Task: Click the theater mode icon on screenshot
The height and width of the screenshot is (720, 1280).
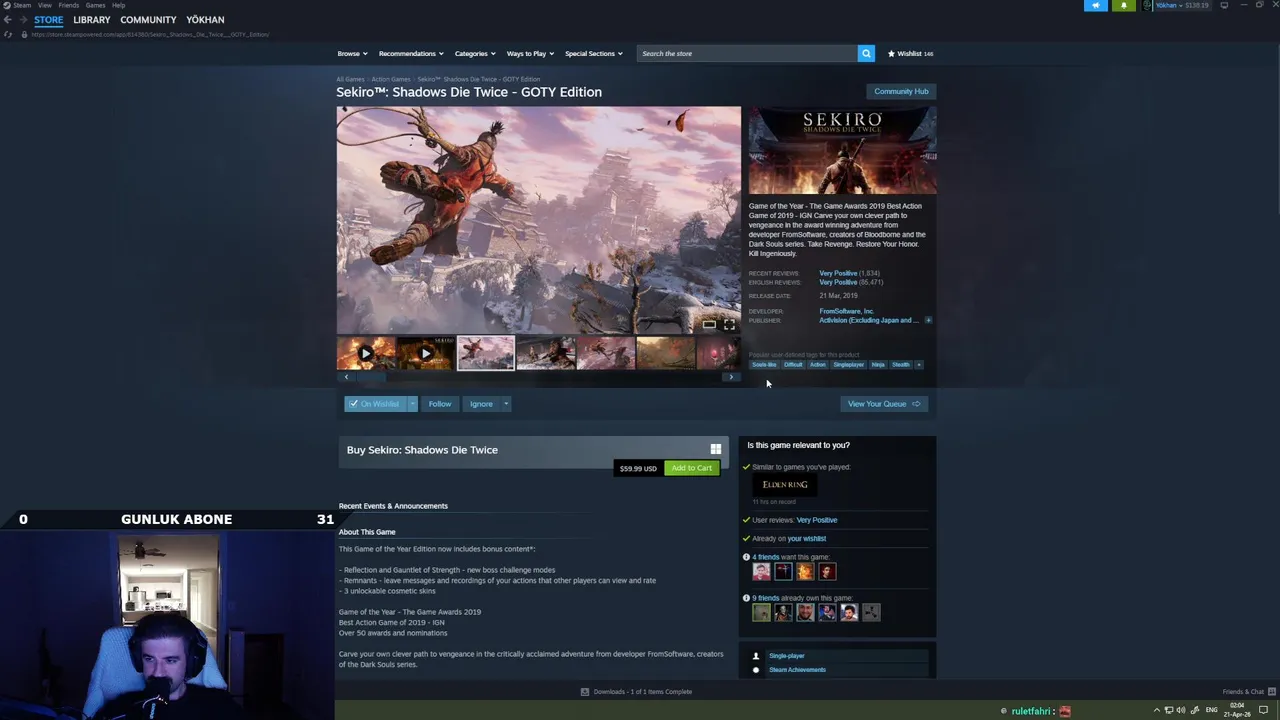Action: click(x=709, y=324)
